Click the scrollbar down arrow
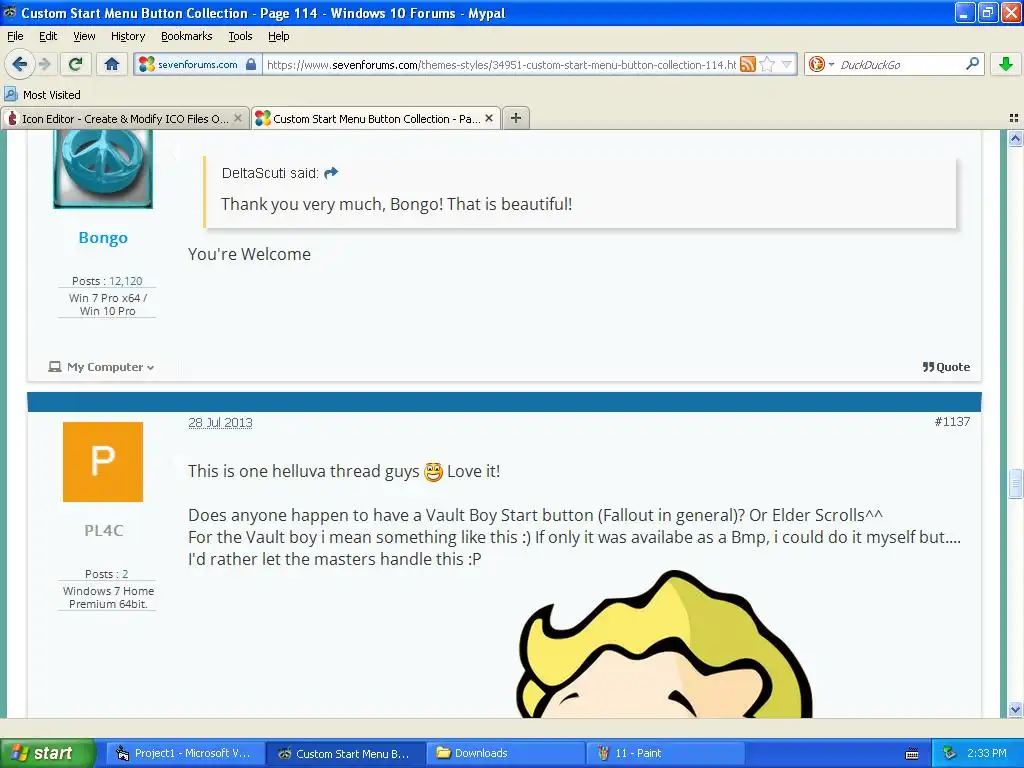 (x=1015, y=709)
